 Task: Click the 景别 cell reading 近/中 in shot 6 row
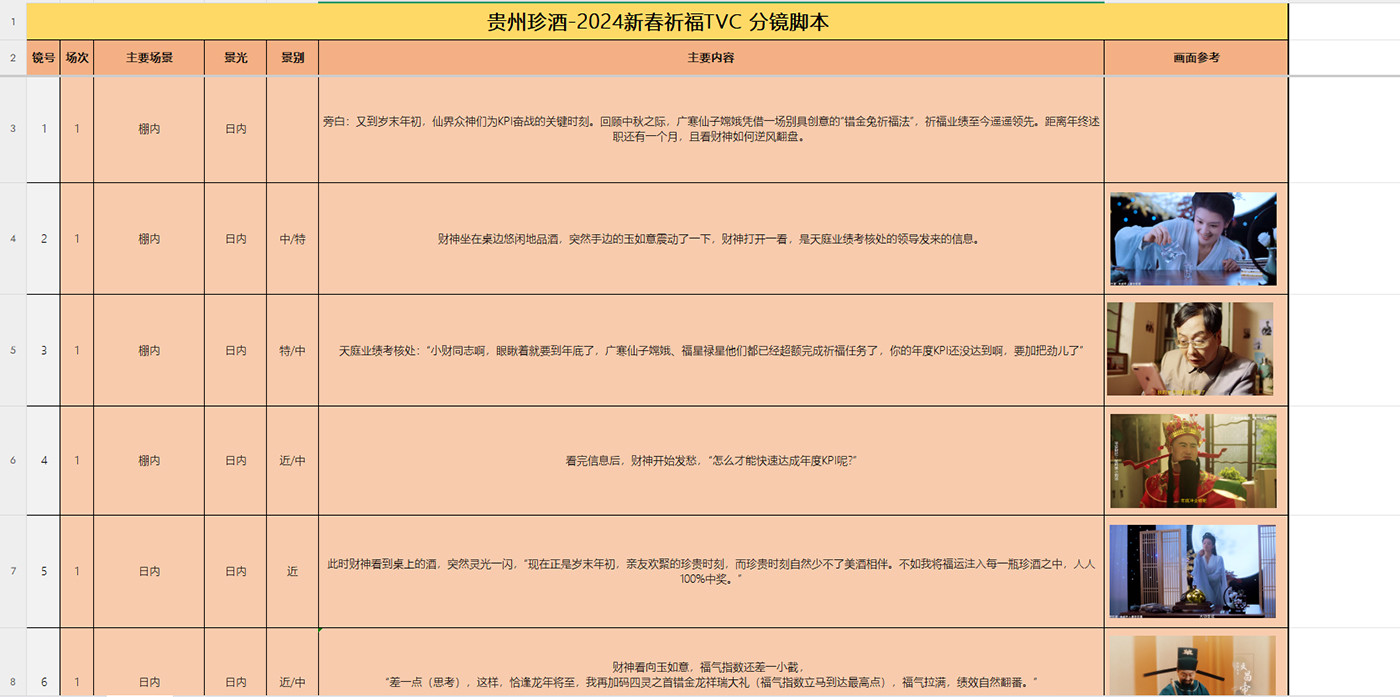tap(292, 663)
